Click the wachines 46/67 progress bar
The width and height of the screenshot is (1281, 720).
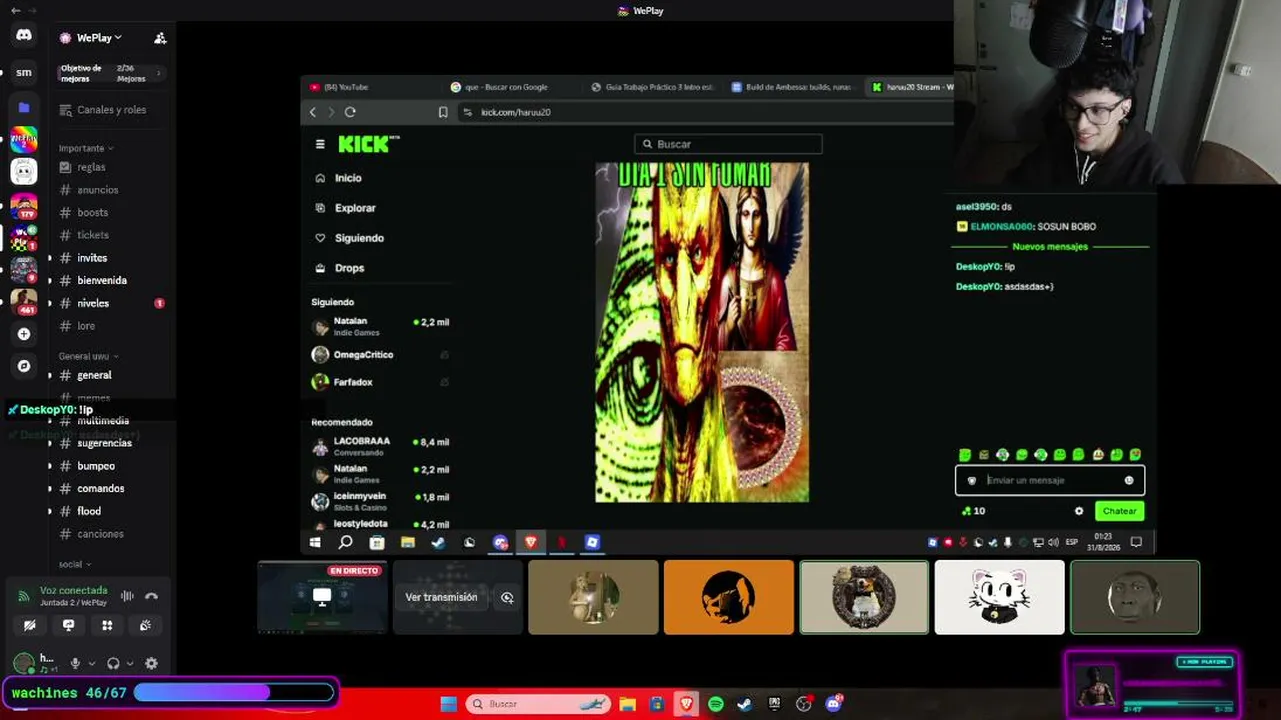tap(234, 692)
